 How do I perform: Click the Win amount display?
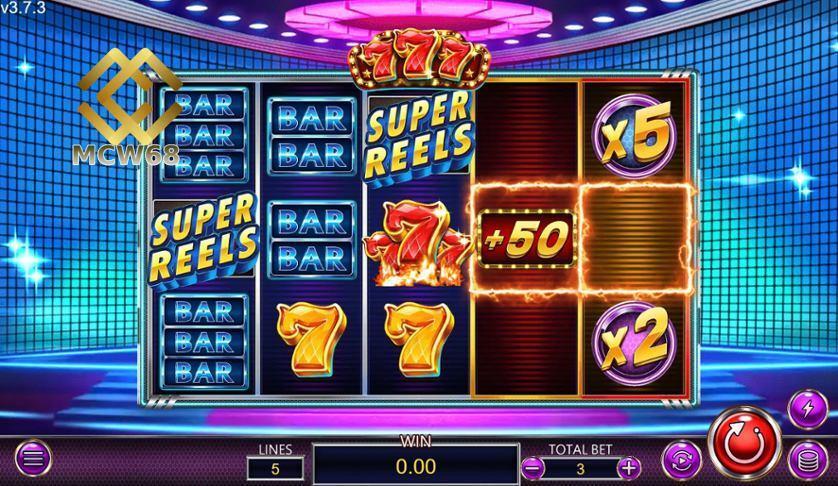click(x=416, y=465)
